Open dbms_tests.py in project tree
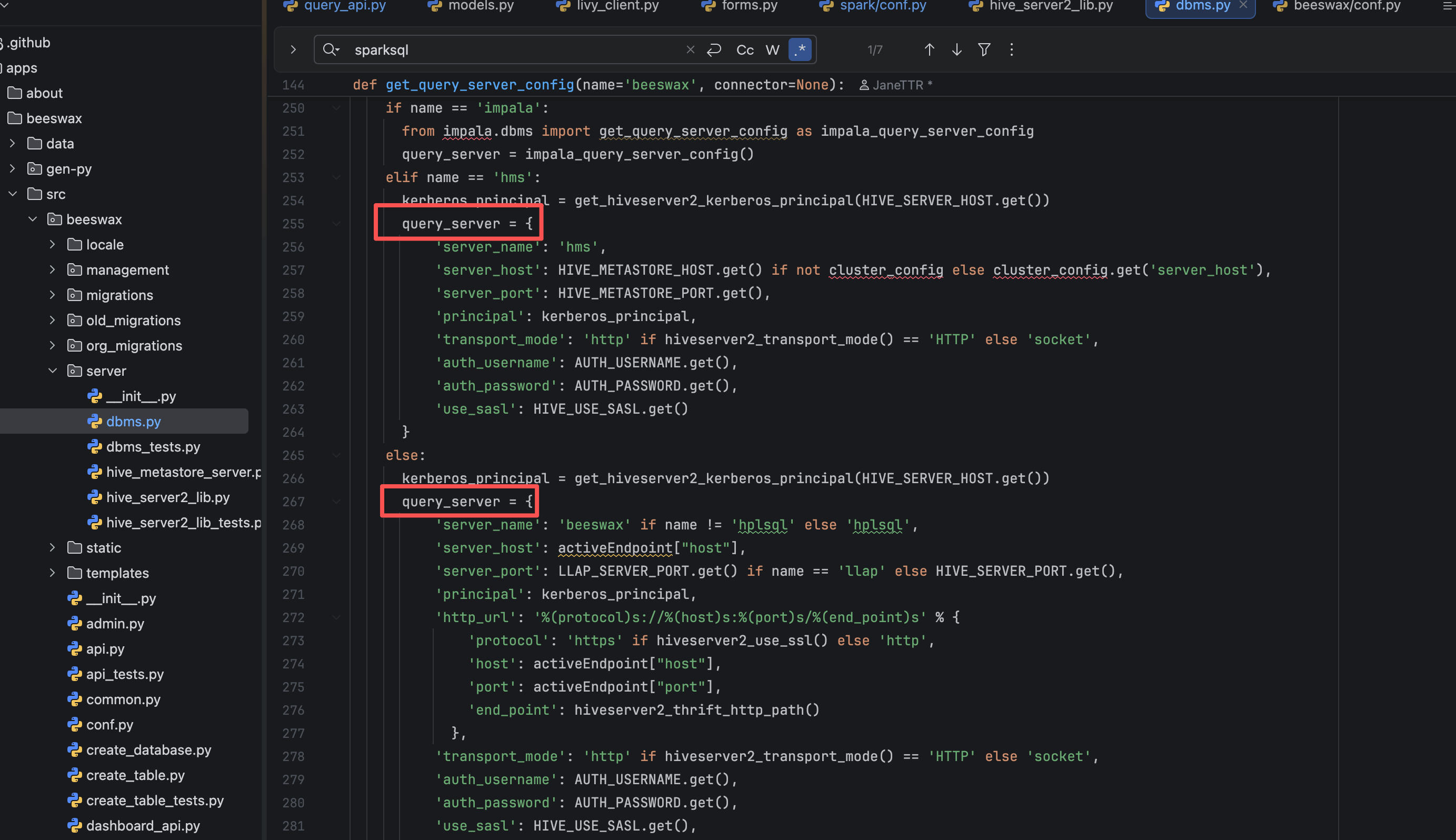Image resolution: width=1456 pixels, height=840 pixels. [x=153, y=446]
